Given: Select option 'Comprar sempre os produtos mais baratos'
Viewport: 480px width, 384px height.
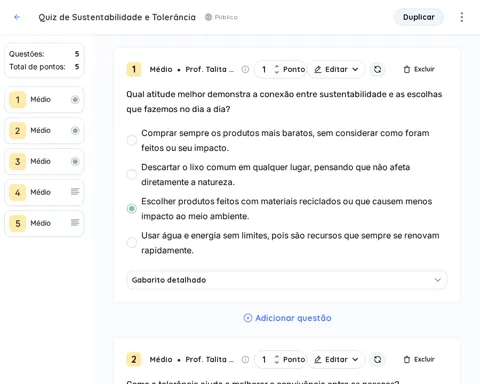Looking at the screenshot, I should [132, 140].
